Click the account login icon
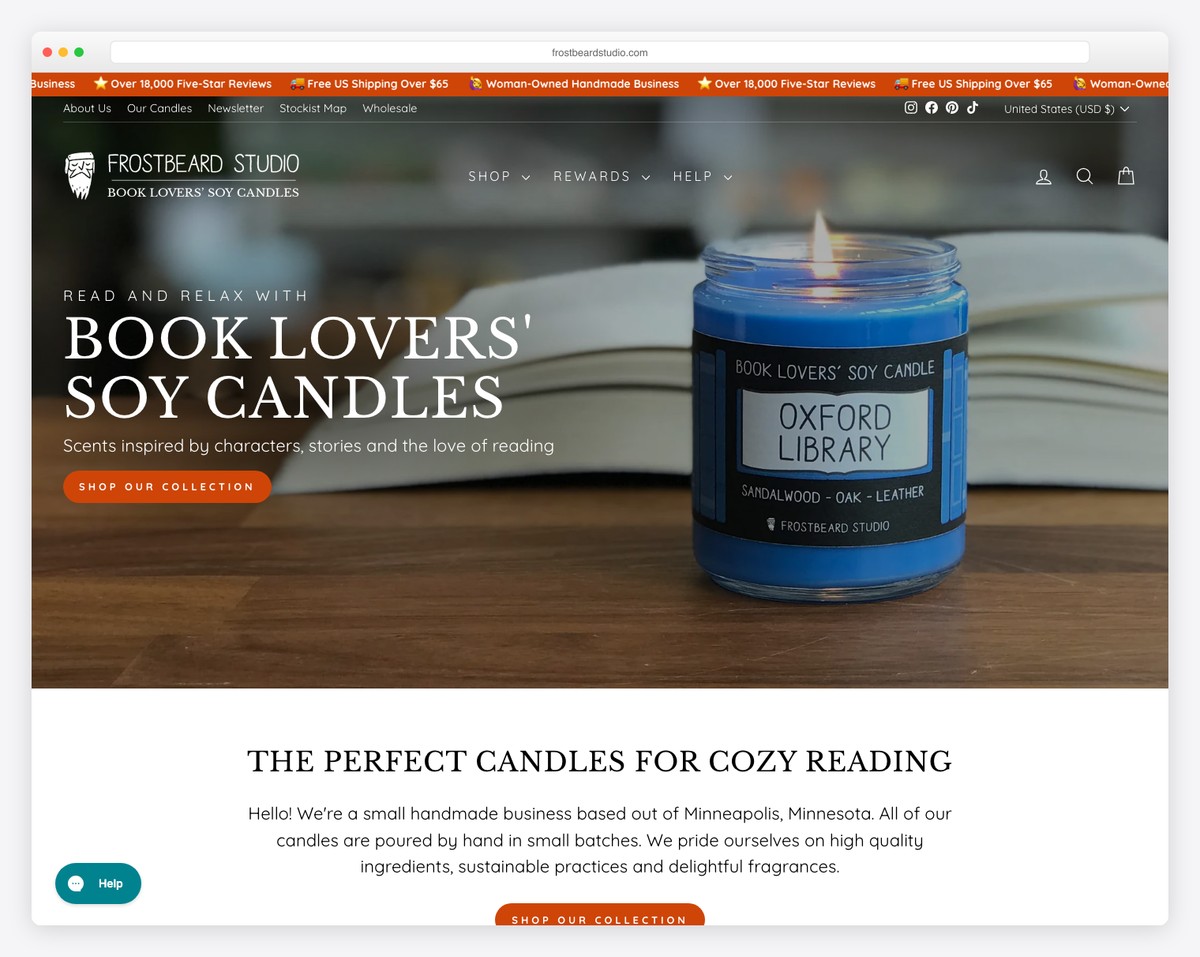The width and height of the screenshot is (1200, 957). pos(1043,176)
